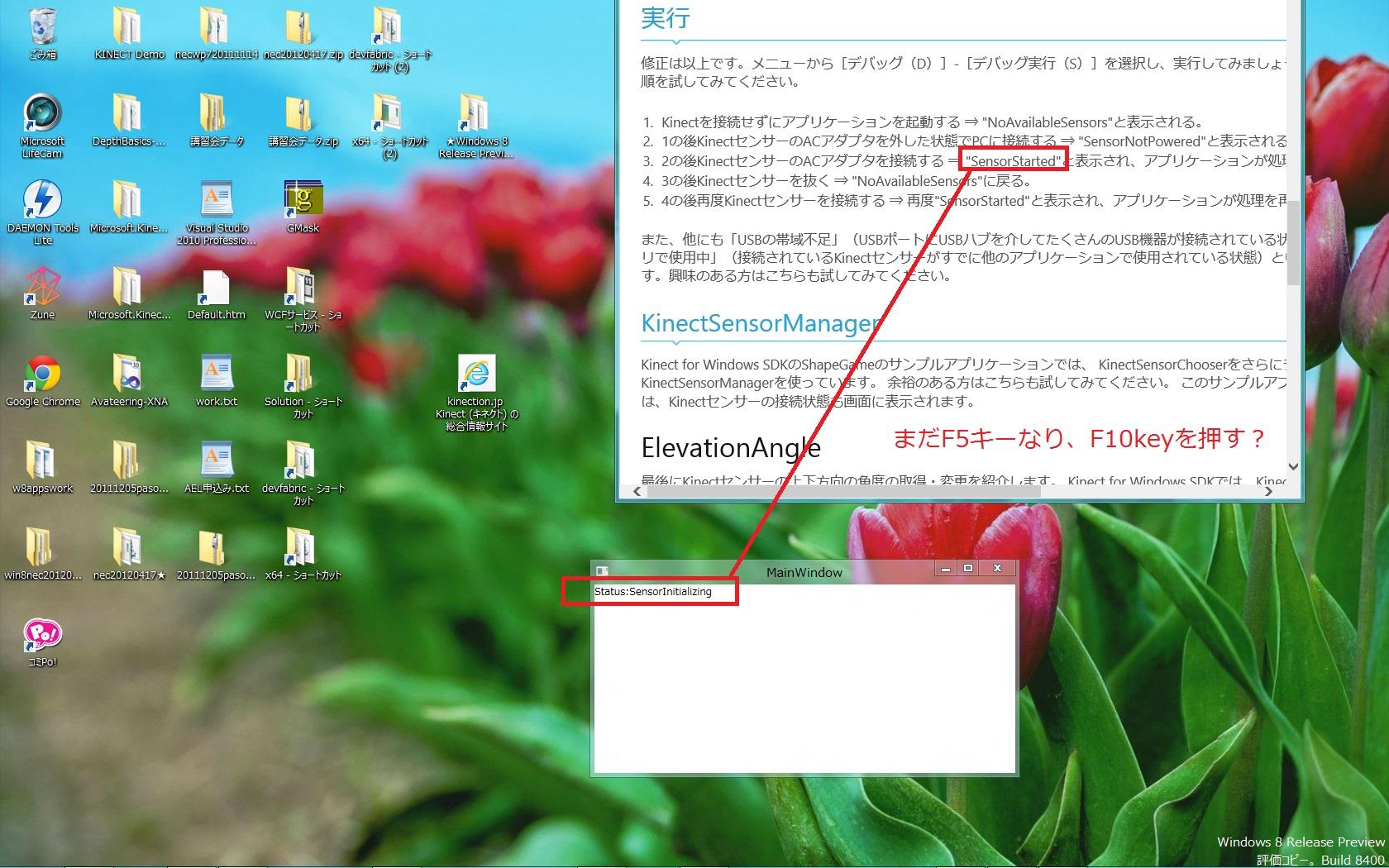Select the x64 - ショートカット icon beside nec20120417★
This screenshot has height=868, width=1389.
pos(303,555)
